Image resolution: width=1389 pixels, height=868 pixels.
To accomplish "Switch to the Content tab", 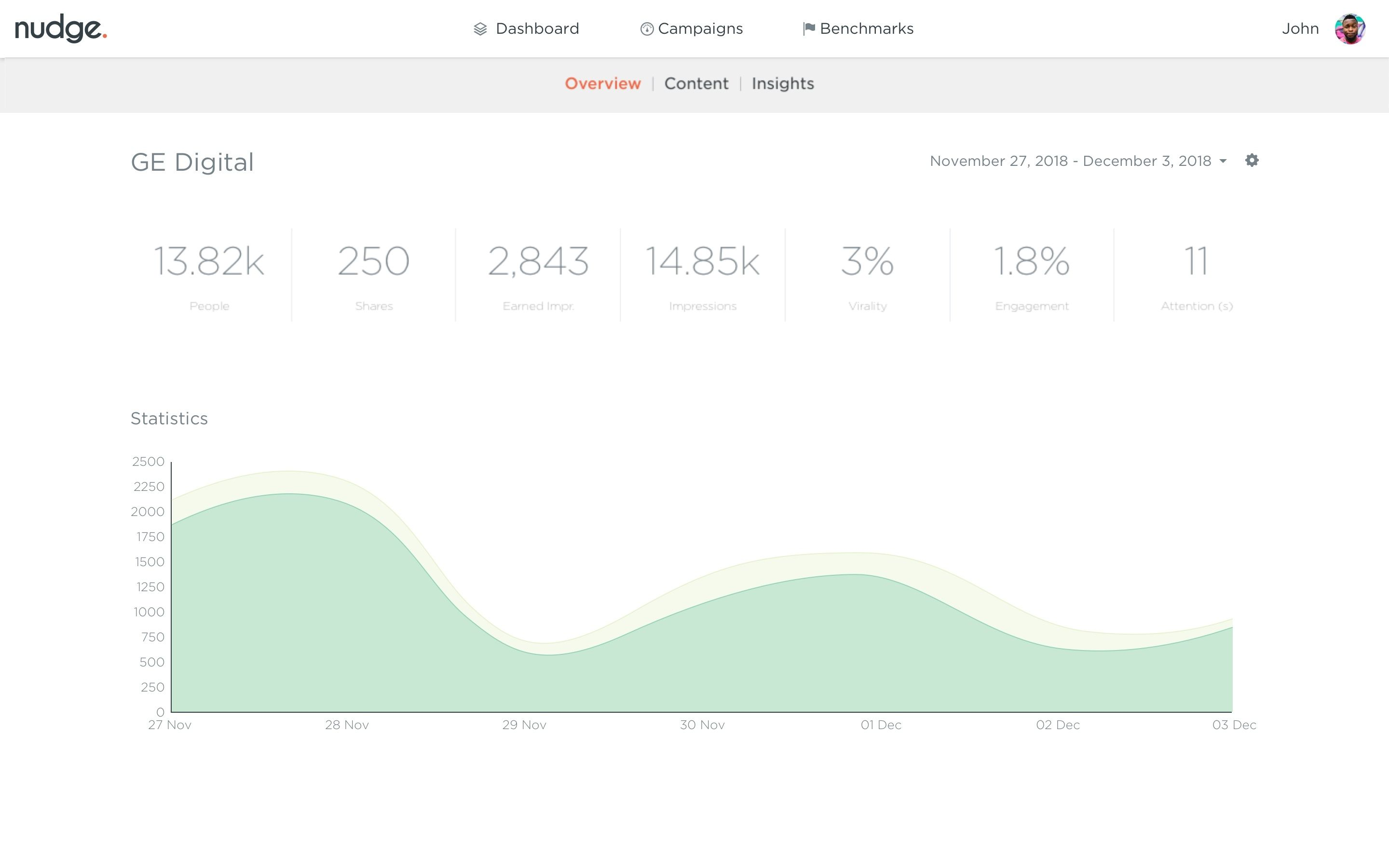I will click(x=696, y=84).
